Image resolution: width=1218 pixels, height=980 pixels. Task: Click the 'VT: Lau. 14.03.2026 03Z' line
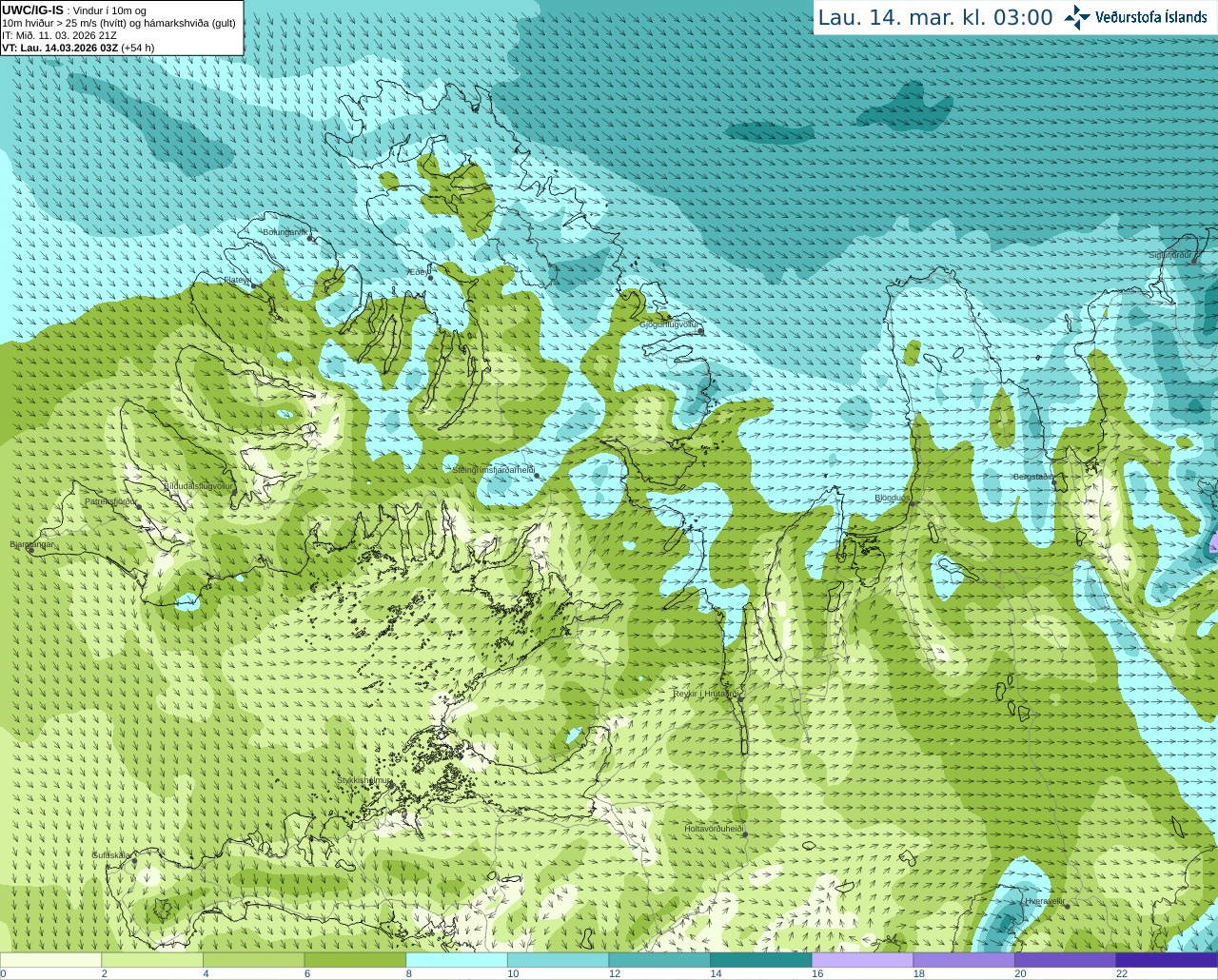(78, 48)
